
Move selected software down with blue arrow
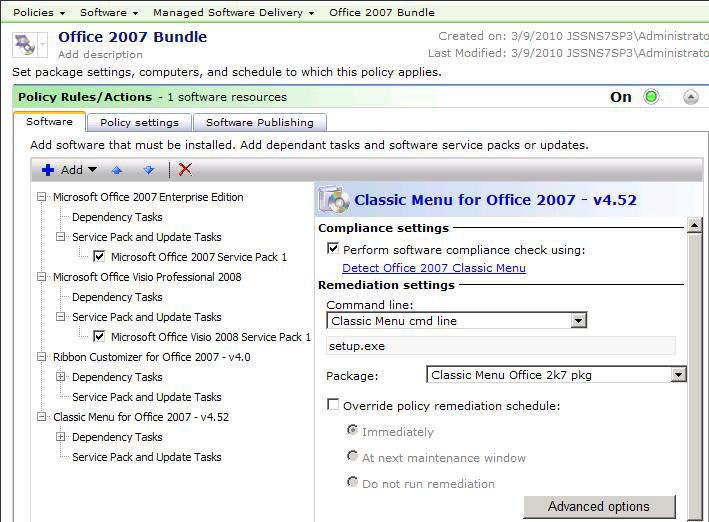point(148,170)
